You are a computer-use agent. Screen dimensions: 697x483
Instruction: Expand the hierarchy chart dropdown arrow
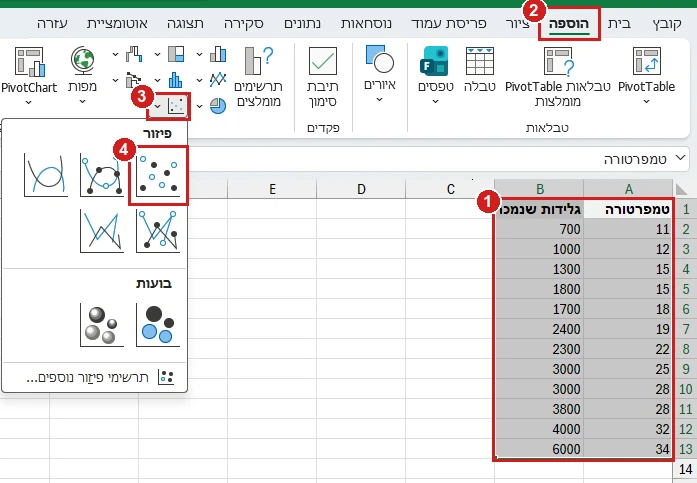(x=157, y=55)
